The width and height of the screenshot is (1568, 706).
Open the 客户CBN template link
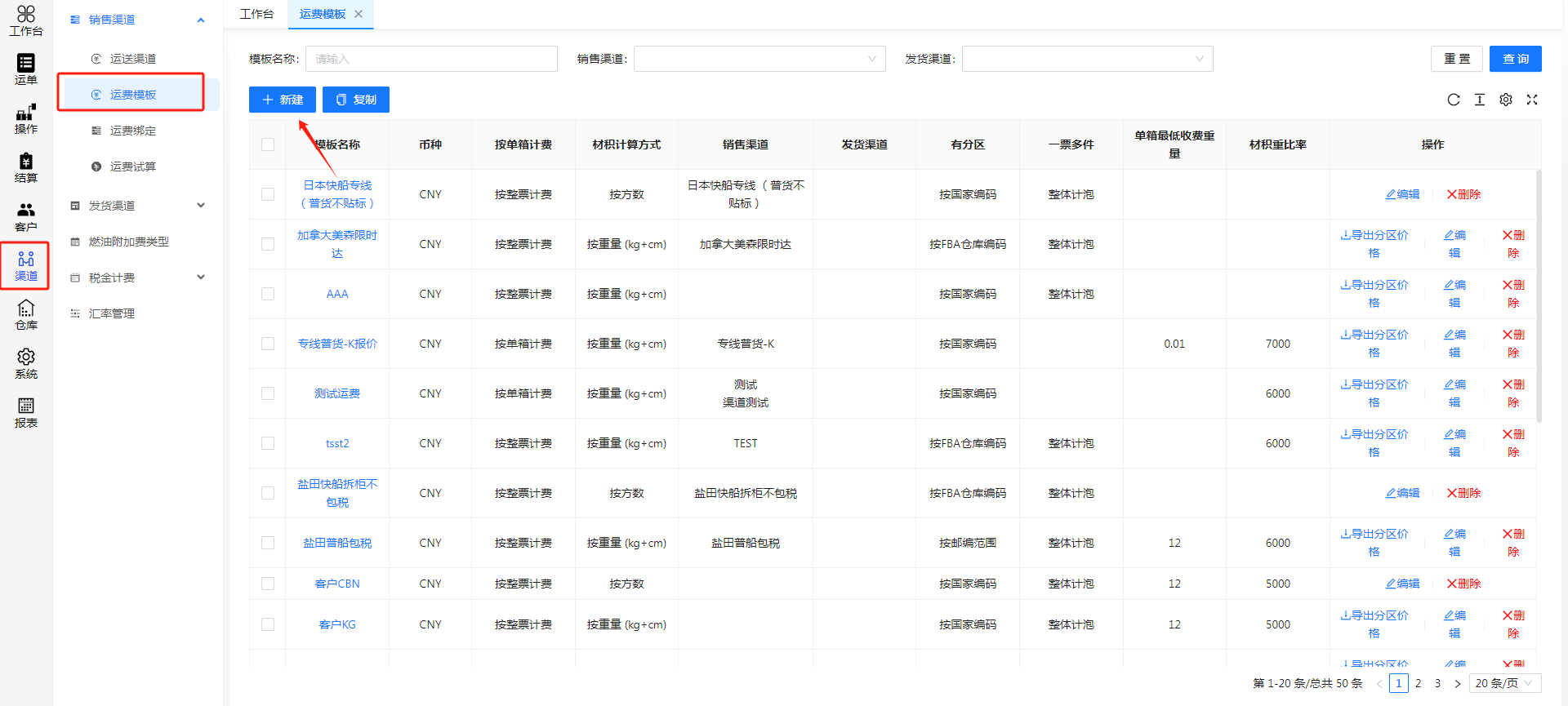coord(337,584)
